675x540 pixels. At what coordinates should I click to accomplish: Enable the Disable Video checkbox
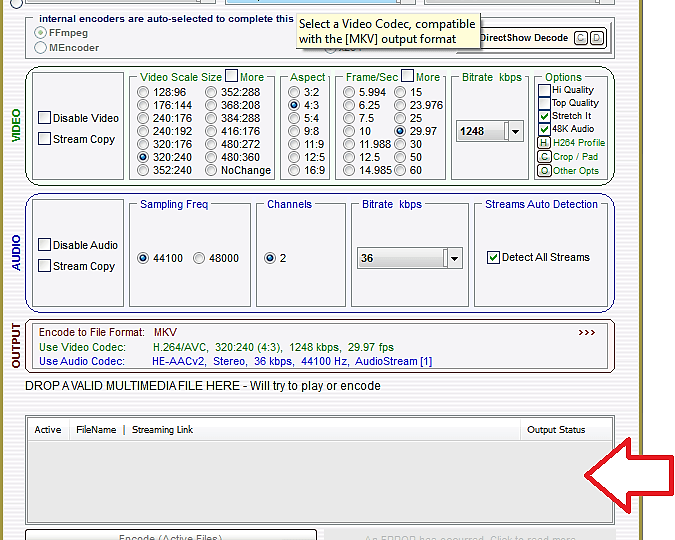pyautogui.click(x=45, y=118)
